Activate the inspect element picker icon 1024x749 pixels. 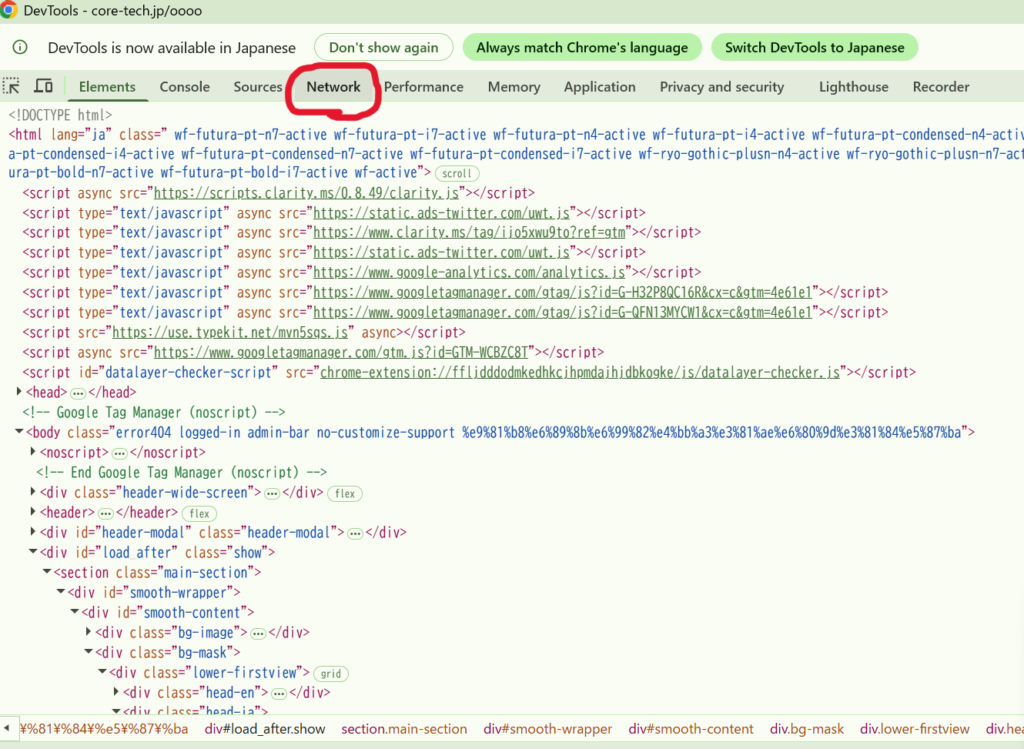tap(12, 87)
